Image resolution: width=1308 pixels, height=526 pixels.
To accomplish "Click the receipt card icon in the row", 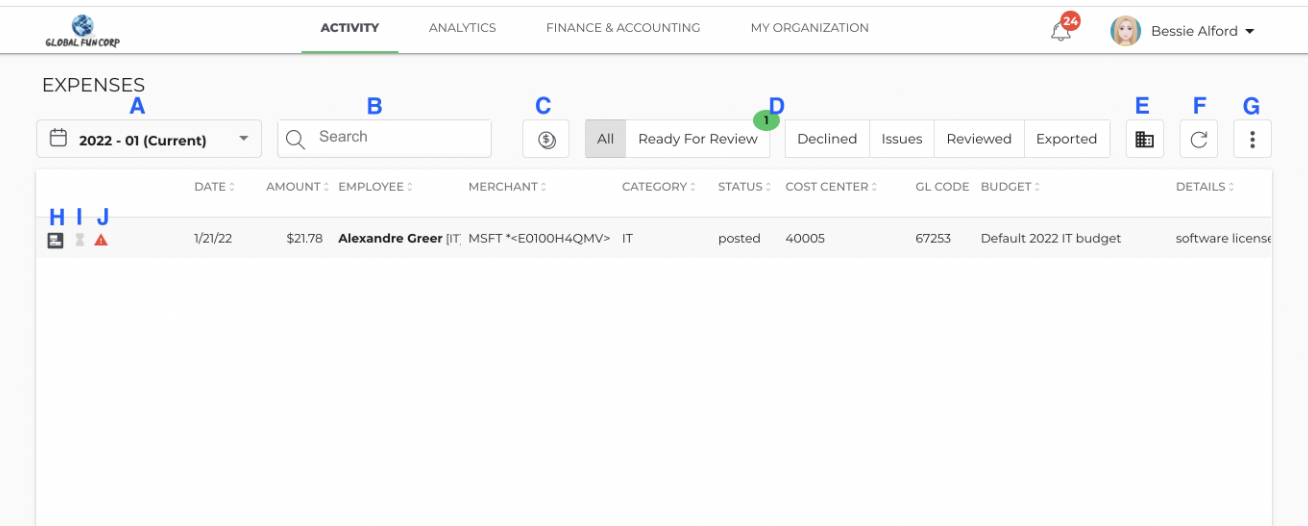I will 55,239.
